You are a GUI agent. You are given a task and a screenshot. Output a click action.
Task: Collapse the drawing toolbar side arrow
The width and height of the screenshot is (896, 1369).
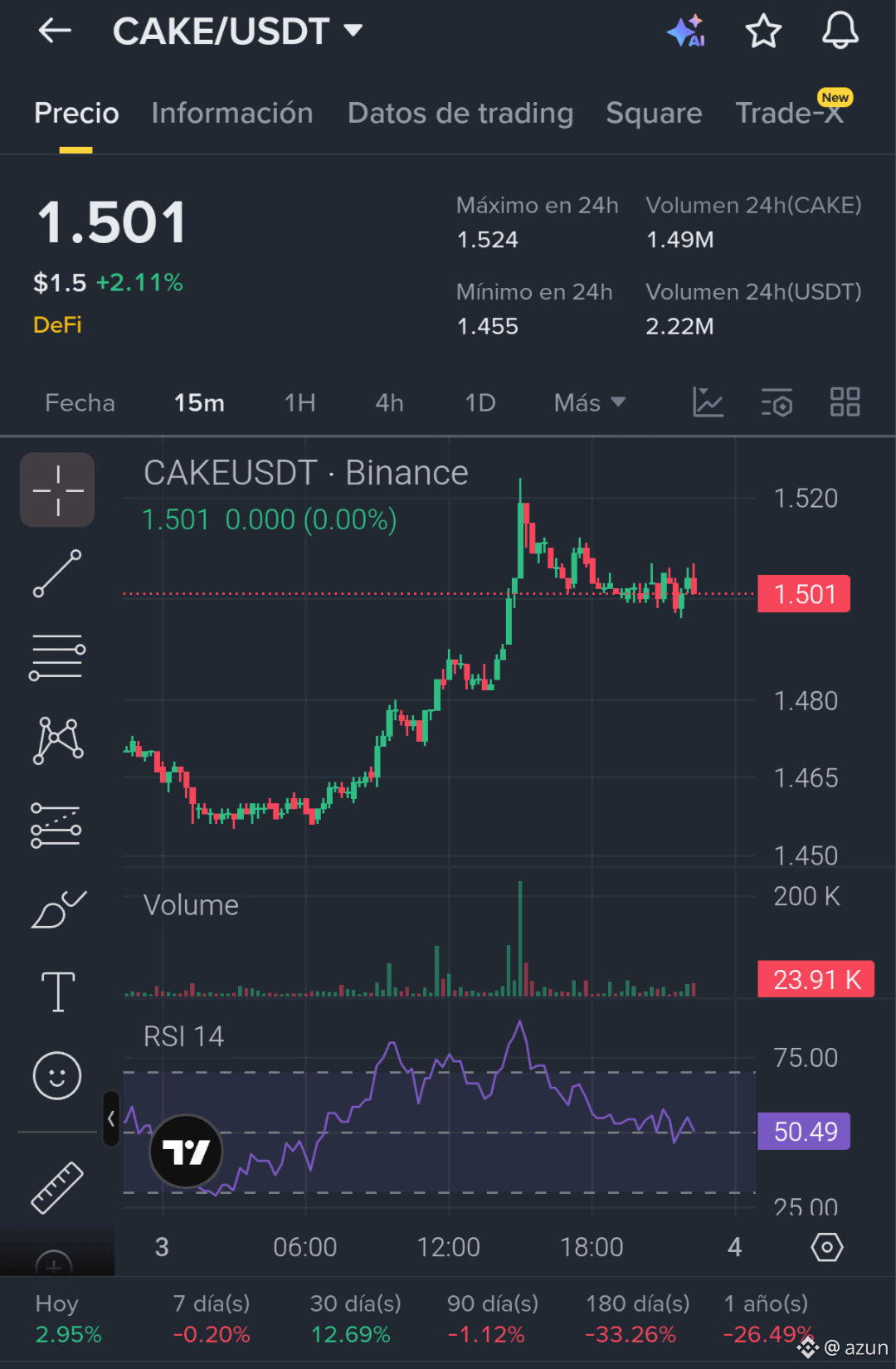point(110,1118)
